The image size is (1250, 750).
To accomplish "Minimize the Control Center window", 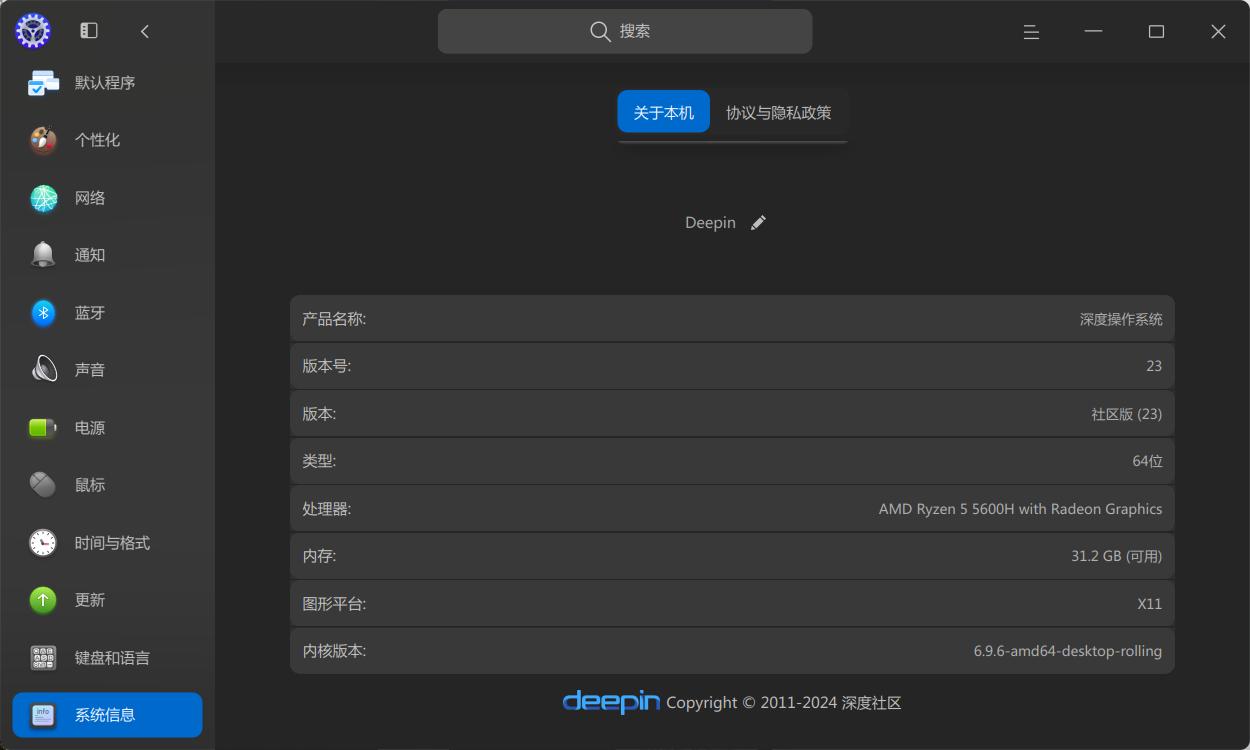I will click(x=1093, y=32).
